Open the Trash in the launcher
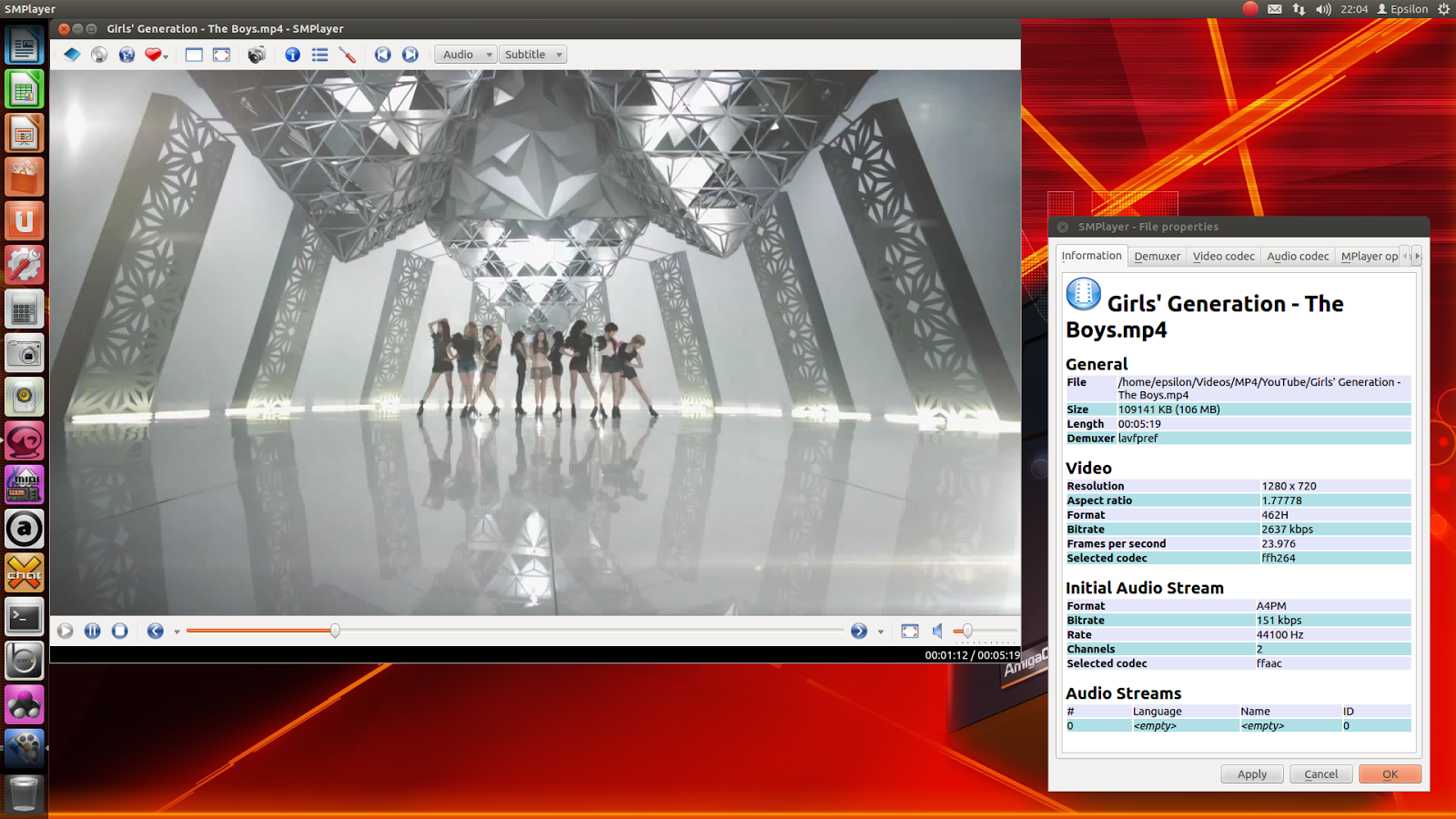This screenshot has height=819, width=1456. [x=25, y=794]
